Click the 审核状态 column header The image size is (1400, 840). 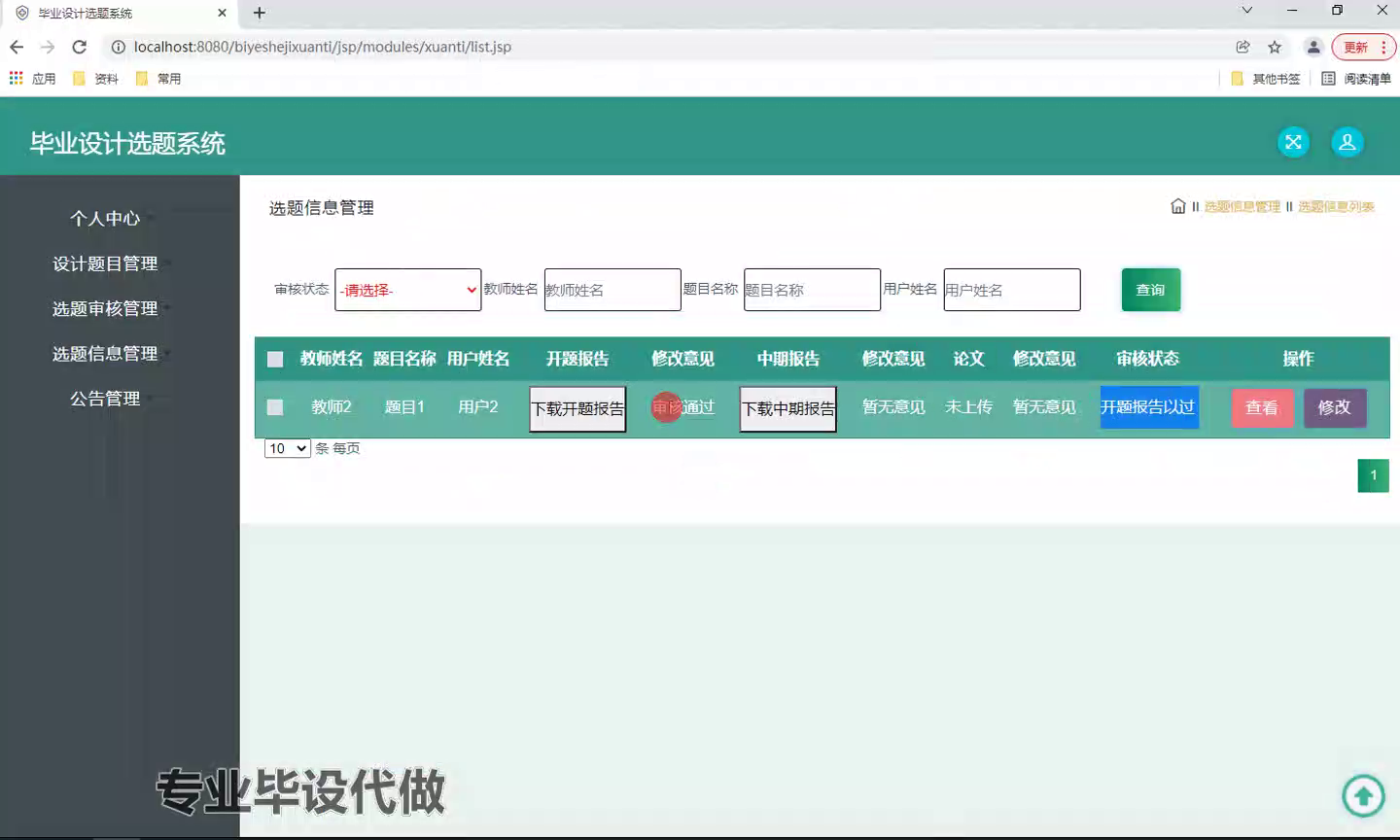(1148, 359)
